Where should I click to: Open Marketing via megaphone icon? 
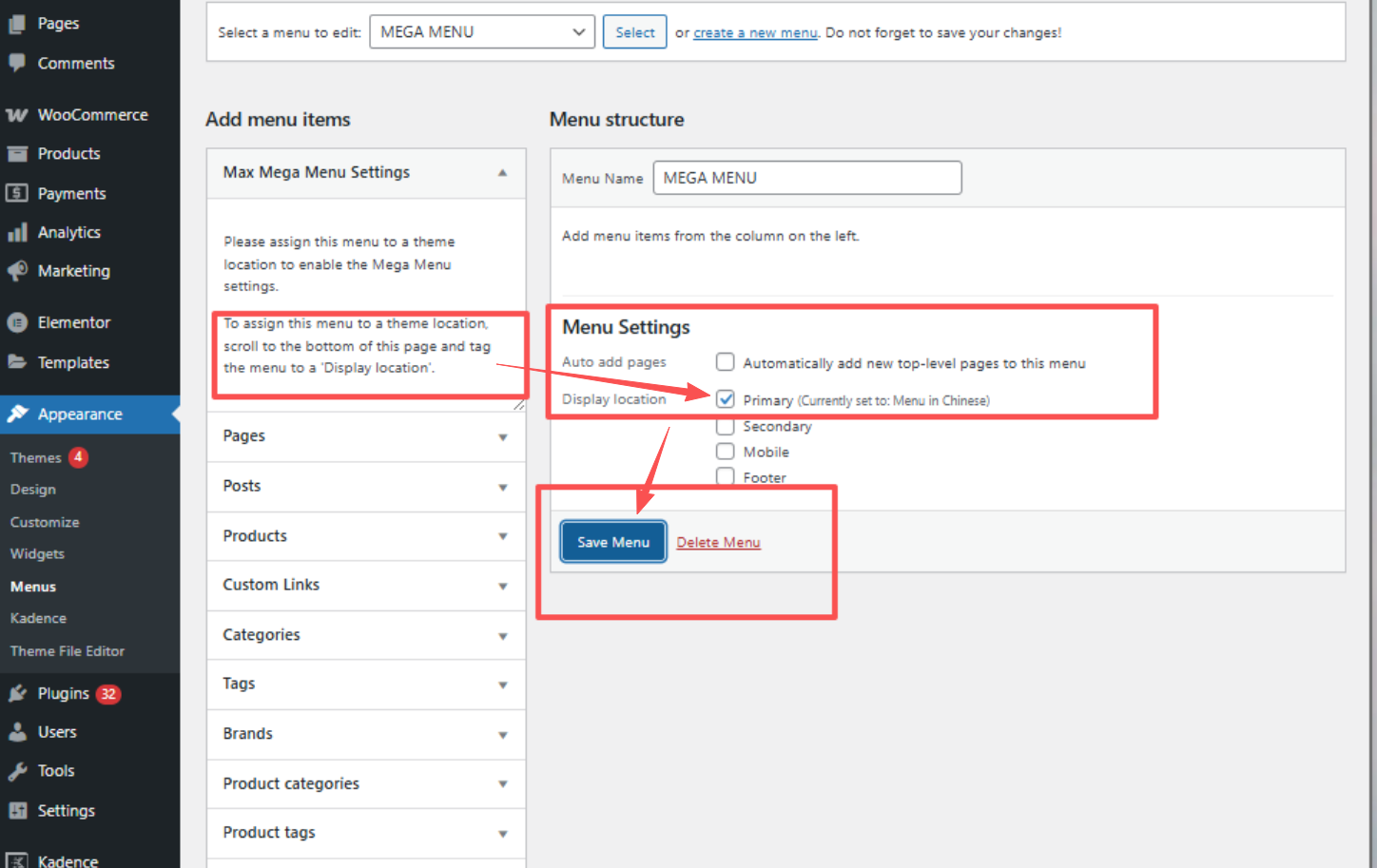[16, 271]
